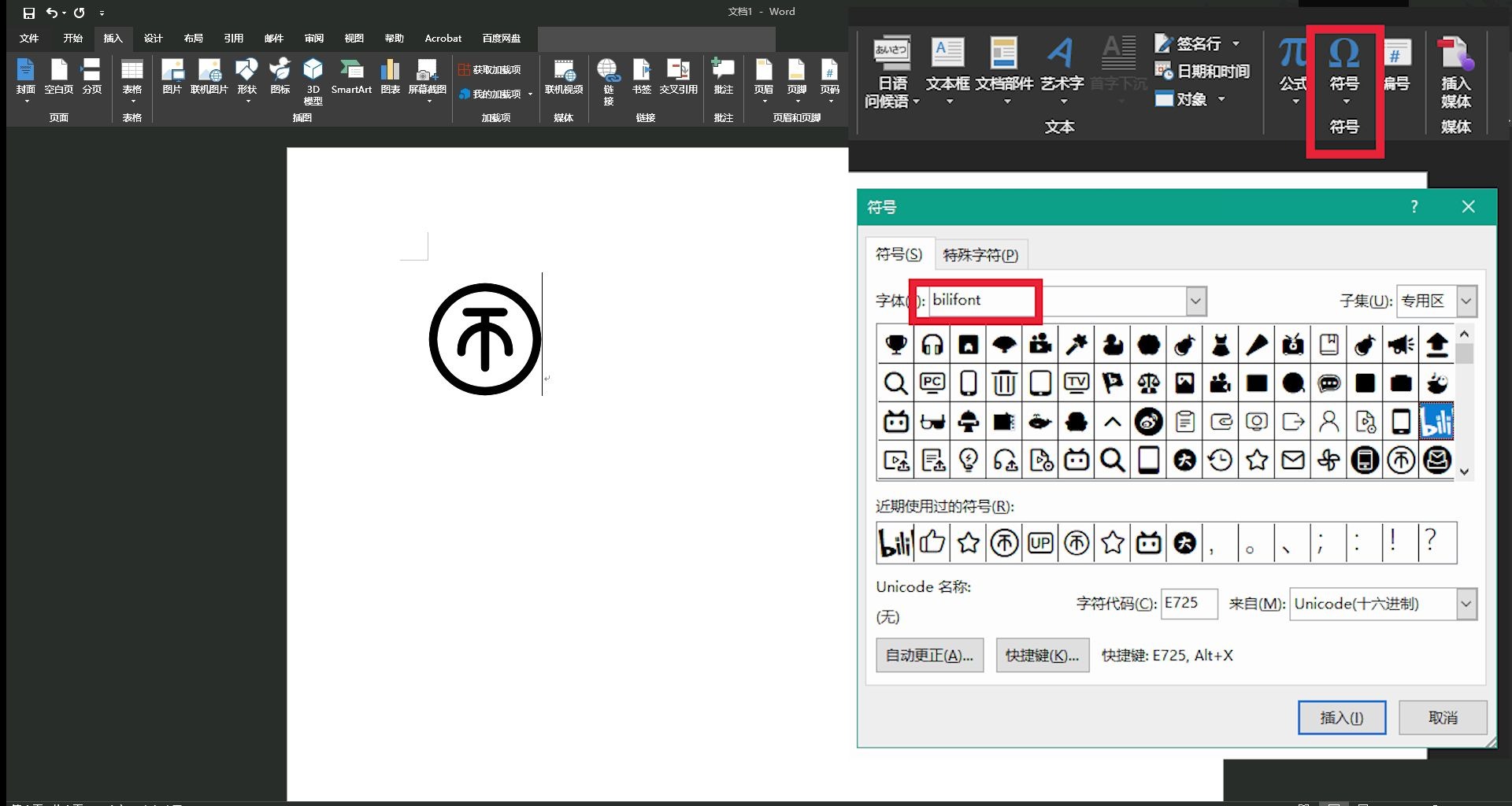The width and height of the screenshot is (1512, 806).
Task: Insert a cover page via 封面
Action: pyautogui.click(x=26, y=77)
